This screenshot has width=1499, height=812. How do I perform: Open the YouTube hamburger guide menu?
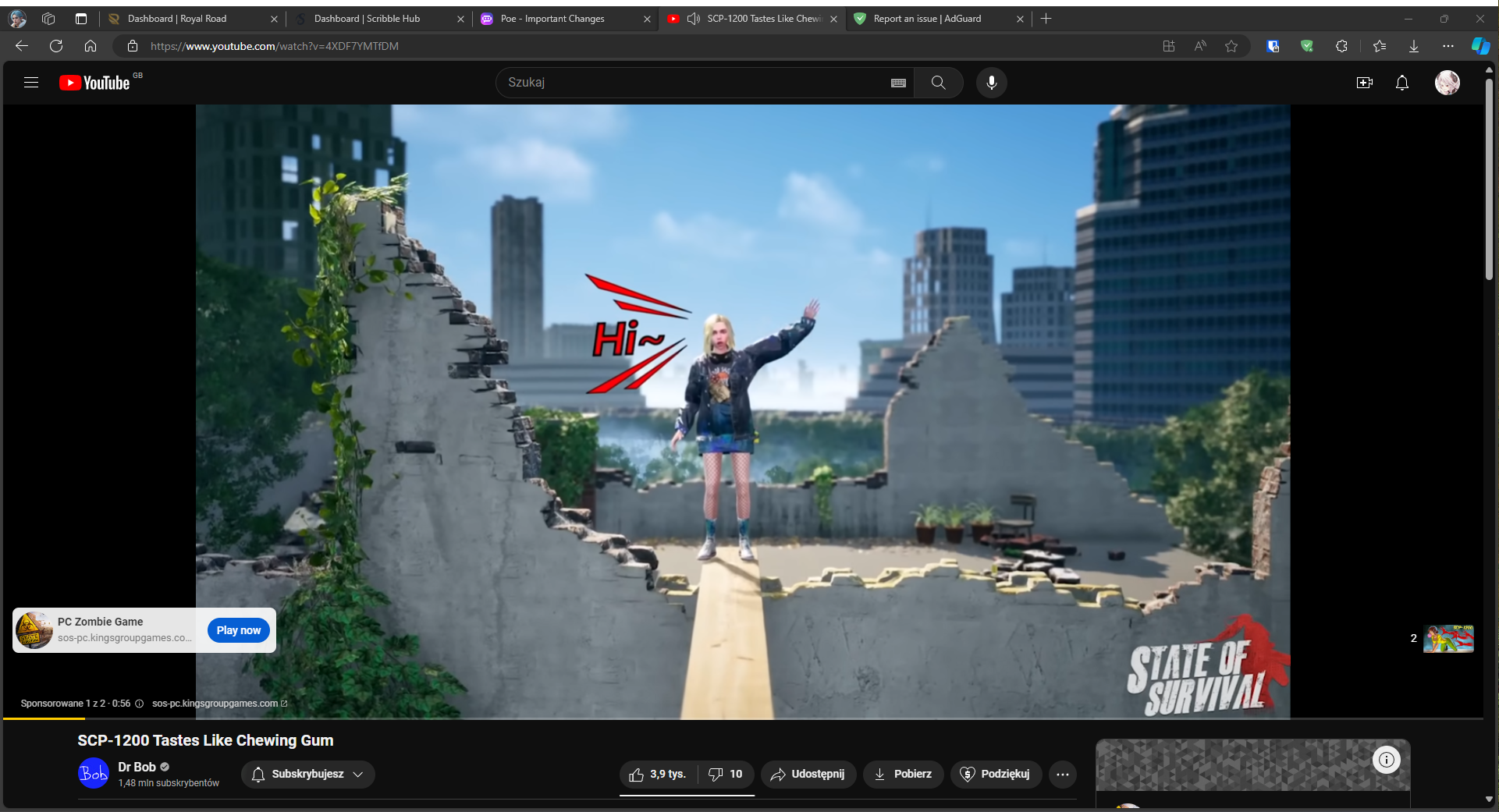[31, 83]
